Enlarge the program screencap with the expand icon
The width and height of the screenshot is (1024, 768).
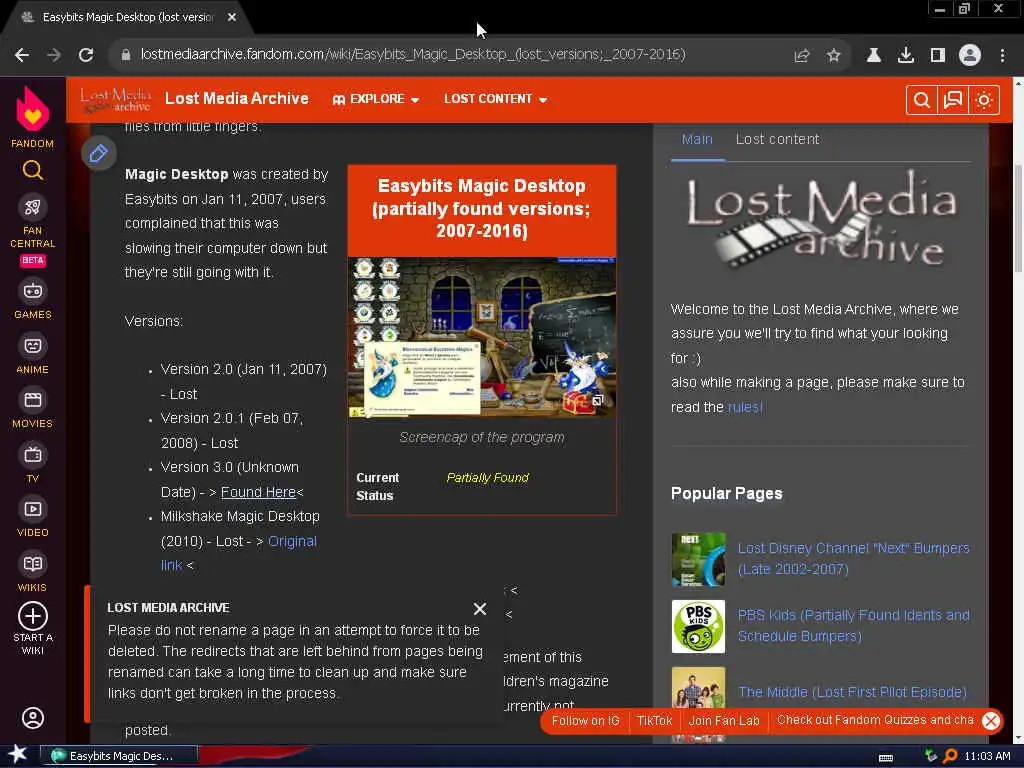click(598, 400)
